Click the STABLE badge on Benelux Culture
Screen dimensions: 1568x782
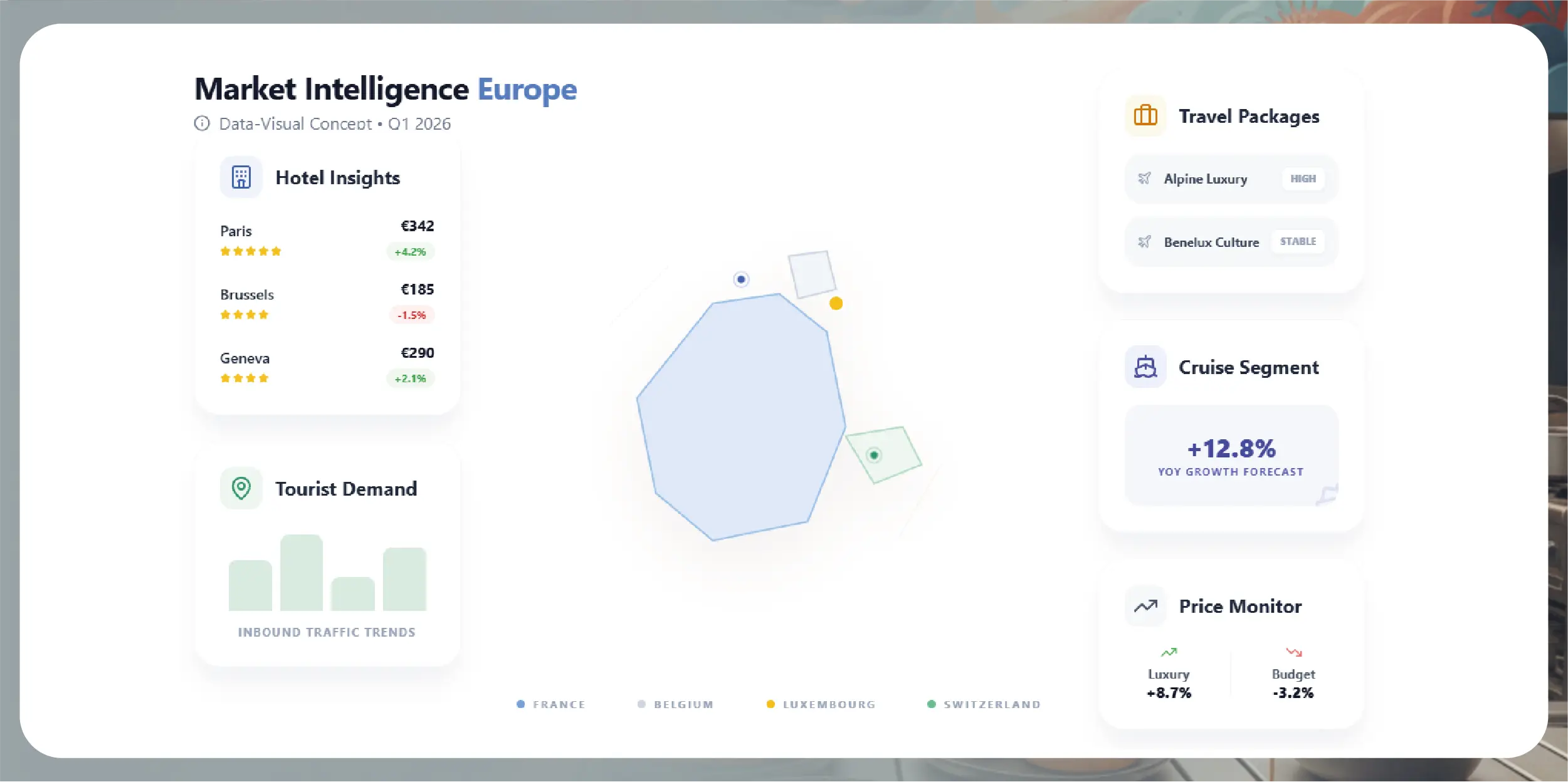pyautogui.click(x=1298, y=242)
